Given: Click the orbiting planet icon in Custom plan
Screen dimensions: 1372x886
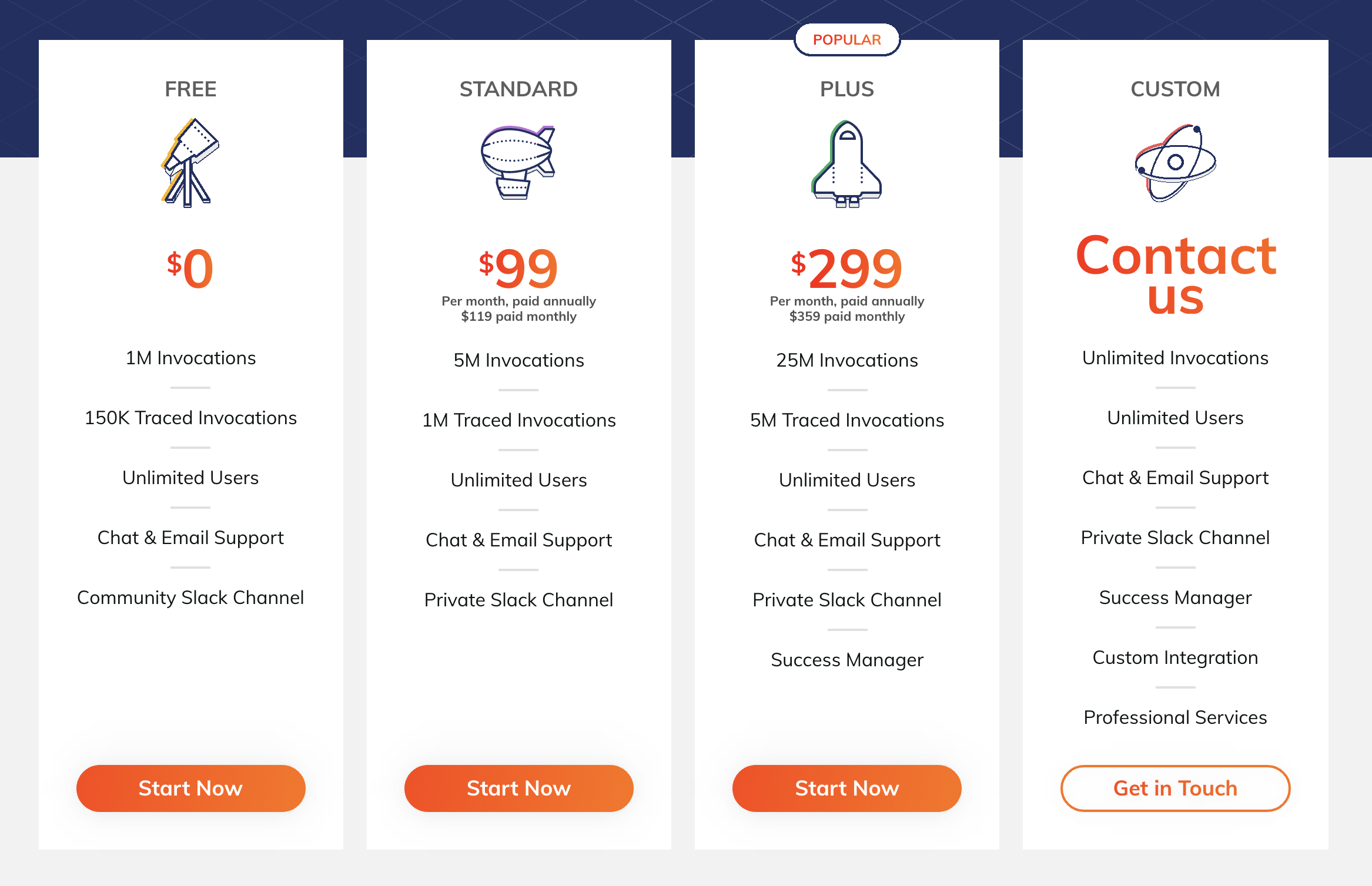Looking at the screenshot, I should coord(1175,163).
